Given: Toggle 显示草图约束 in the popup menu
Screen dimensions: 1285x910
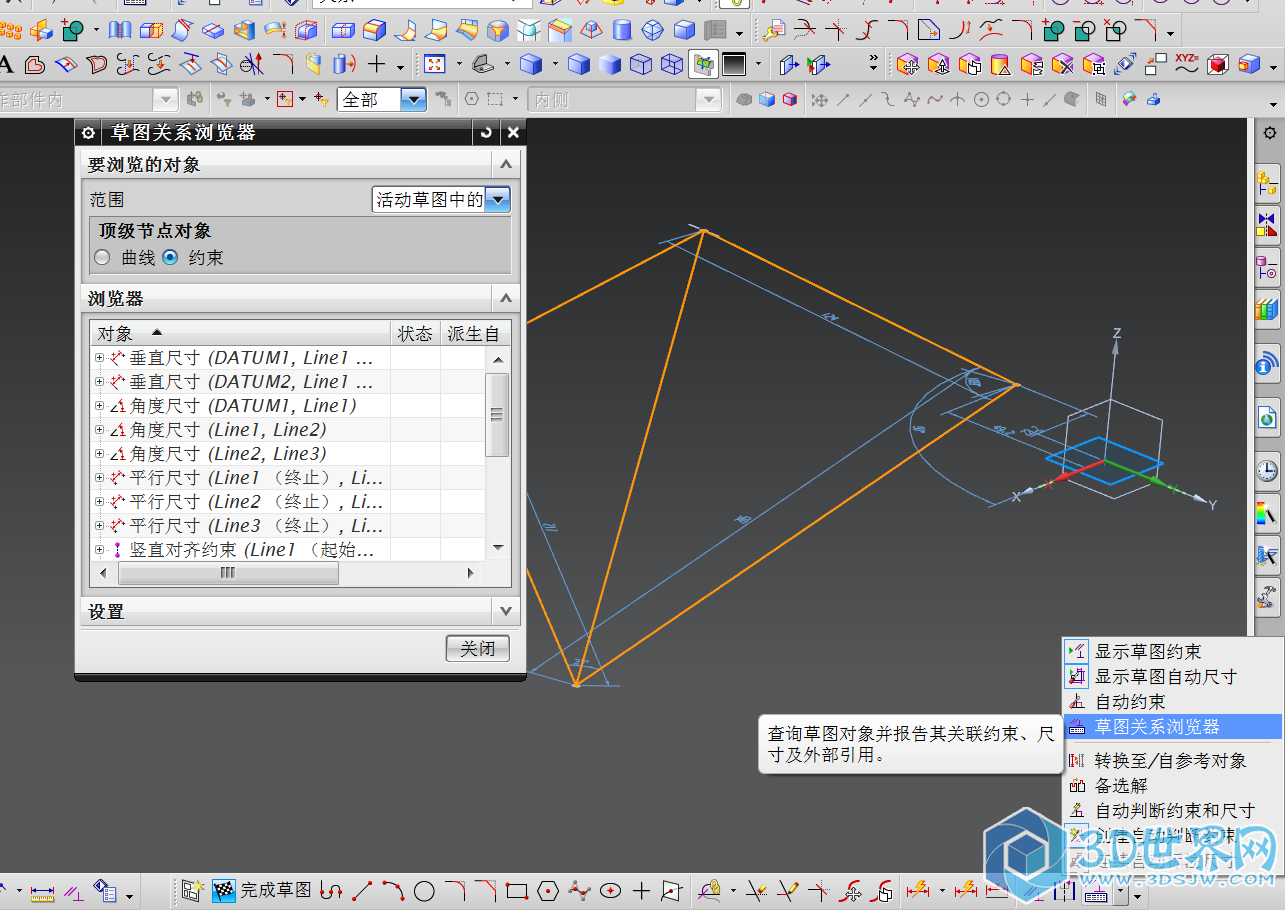Looking at the screenshot, I should tap(1148, 651).
